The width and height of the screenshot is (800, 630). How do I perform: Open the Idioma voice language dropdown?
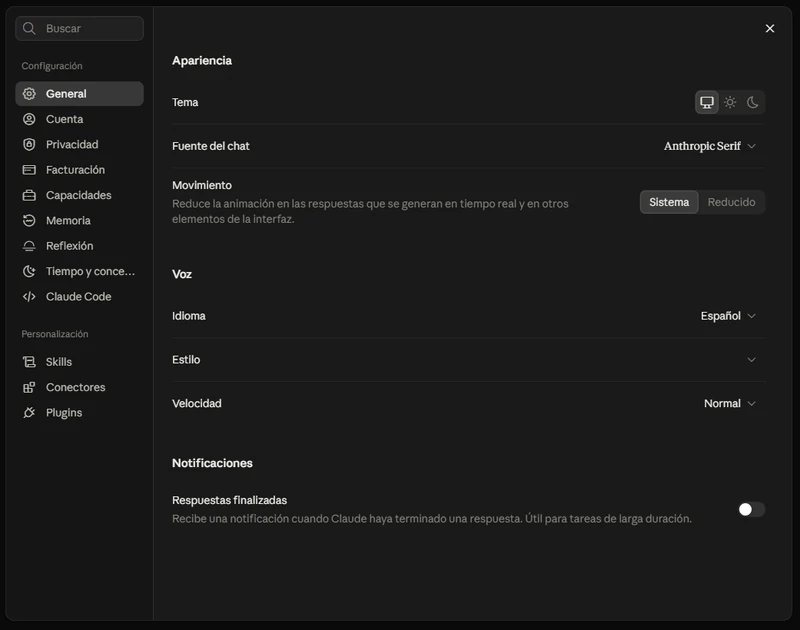tap(728, 316)
